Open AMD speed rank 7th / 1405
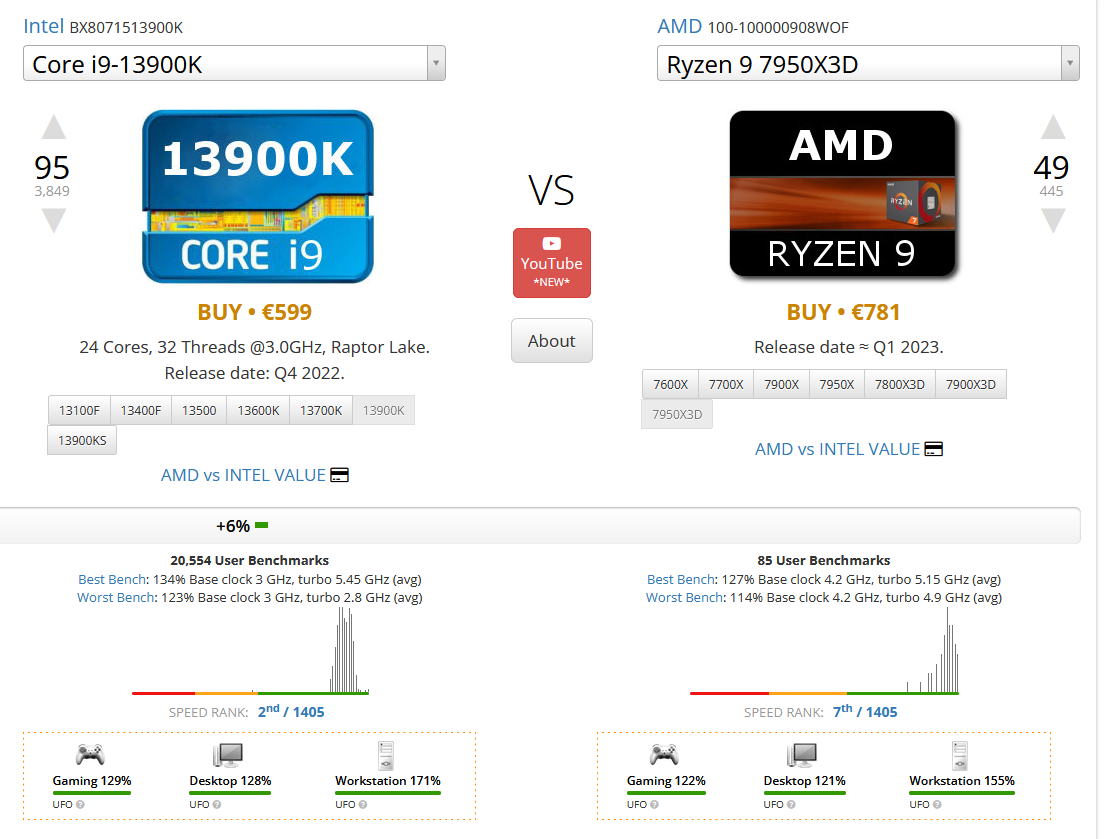The image size is (1105, 839). [x=865, y=711]
